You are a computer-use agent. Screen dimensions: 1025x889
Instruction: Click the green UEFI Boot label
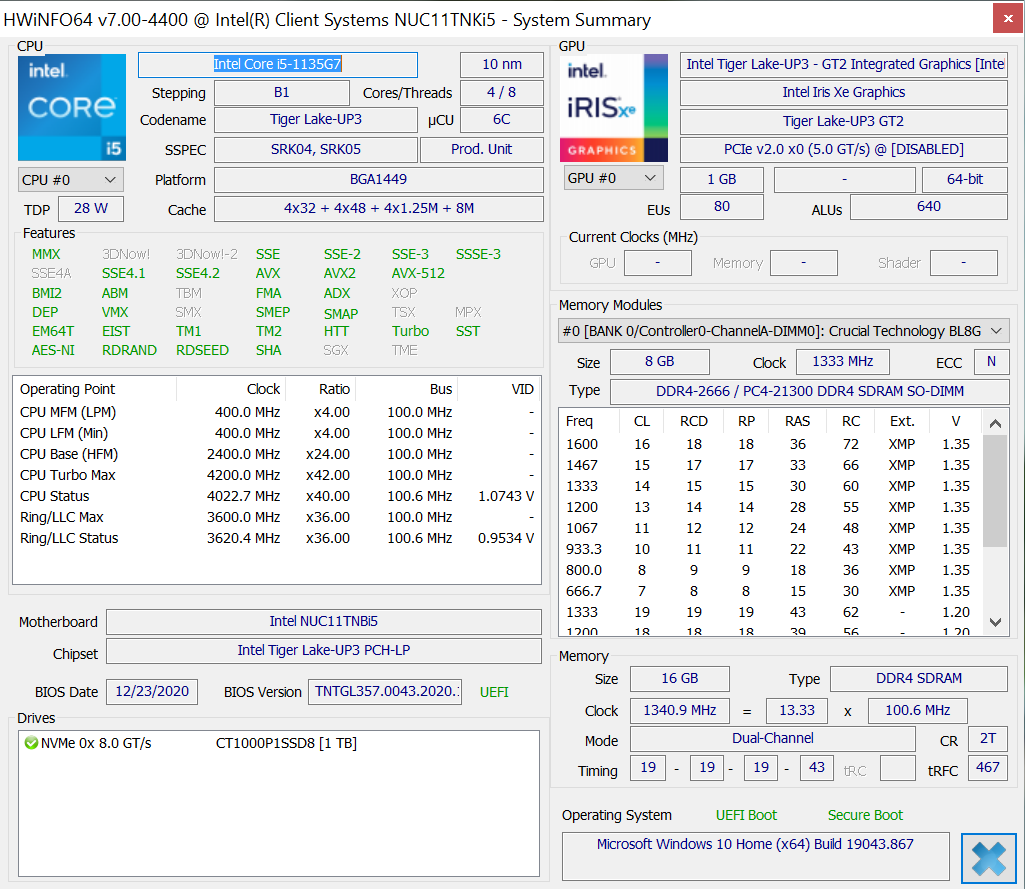(x=746, y=815)
